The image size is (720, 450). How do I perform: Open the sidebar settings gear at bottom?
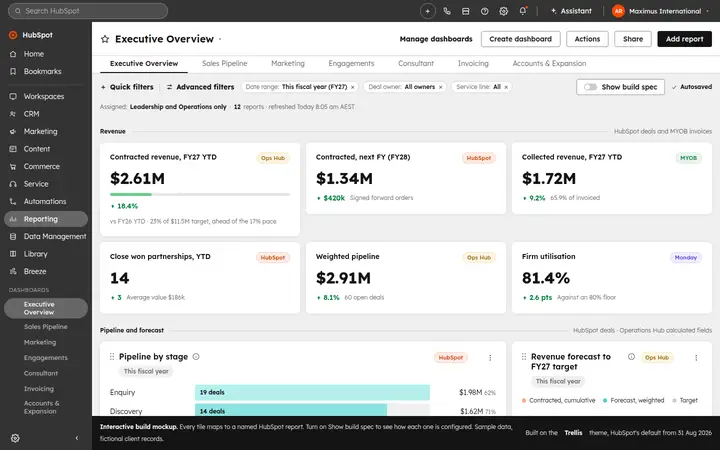click(15, 438)
